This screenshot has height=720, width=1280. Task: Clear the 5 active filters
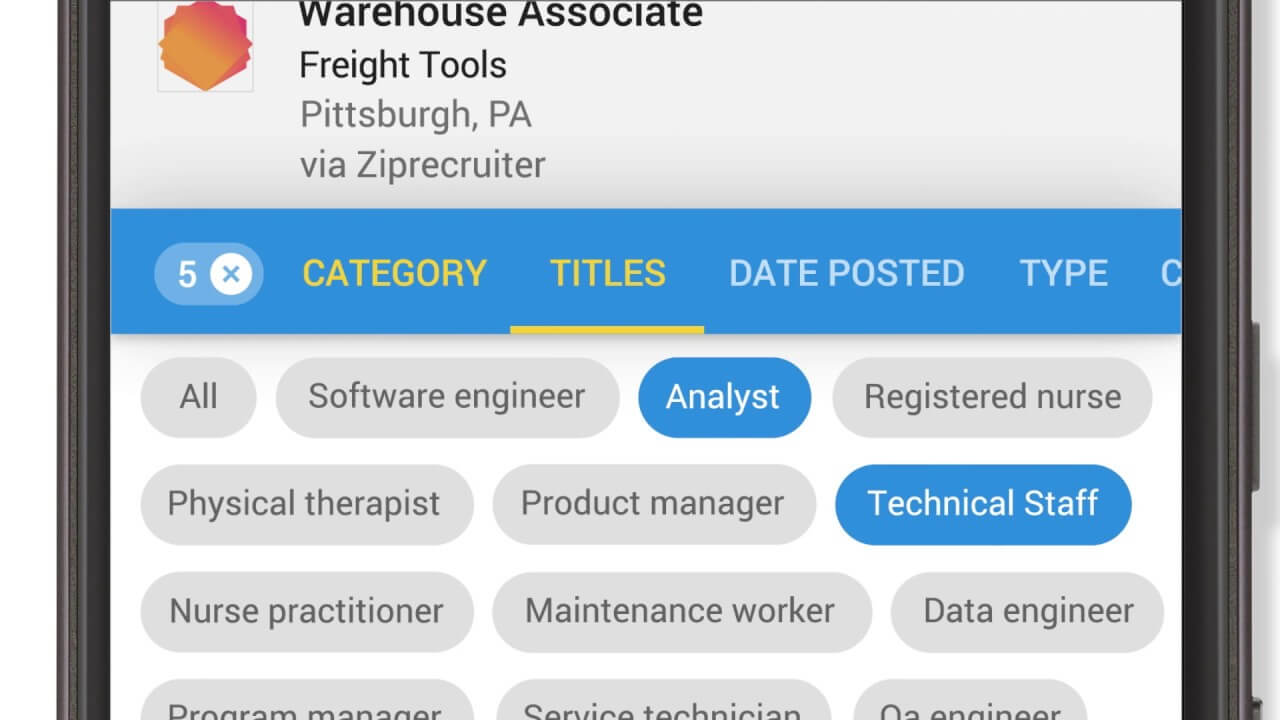click(x=230, y=273)
